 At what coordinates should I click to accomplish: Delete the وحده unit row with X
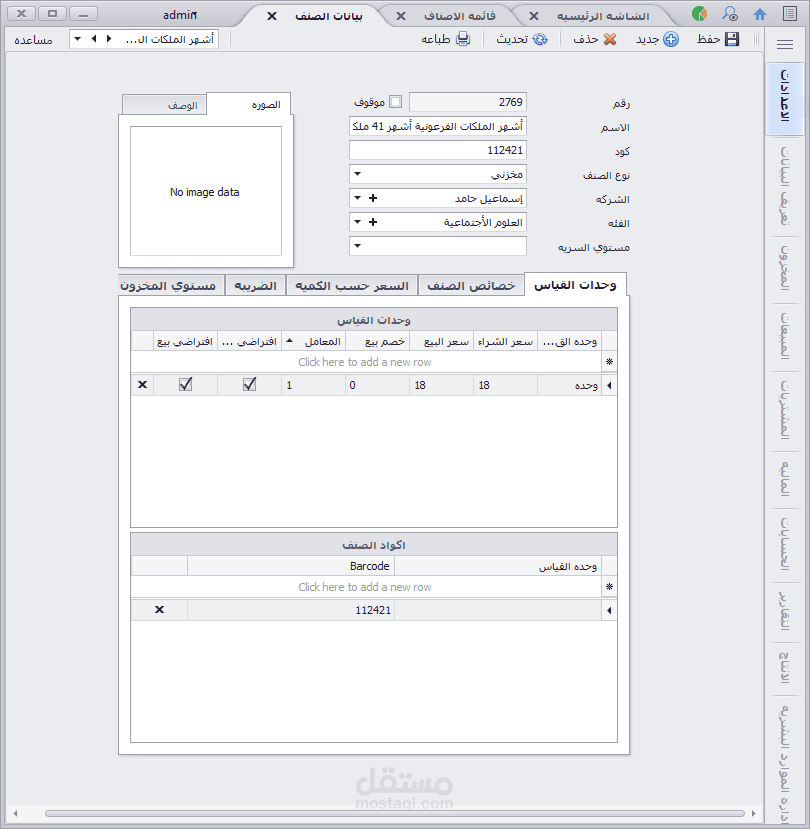coord(142,385)
